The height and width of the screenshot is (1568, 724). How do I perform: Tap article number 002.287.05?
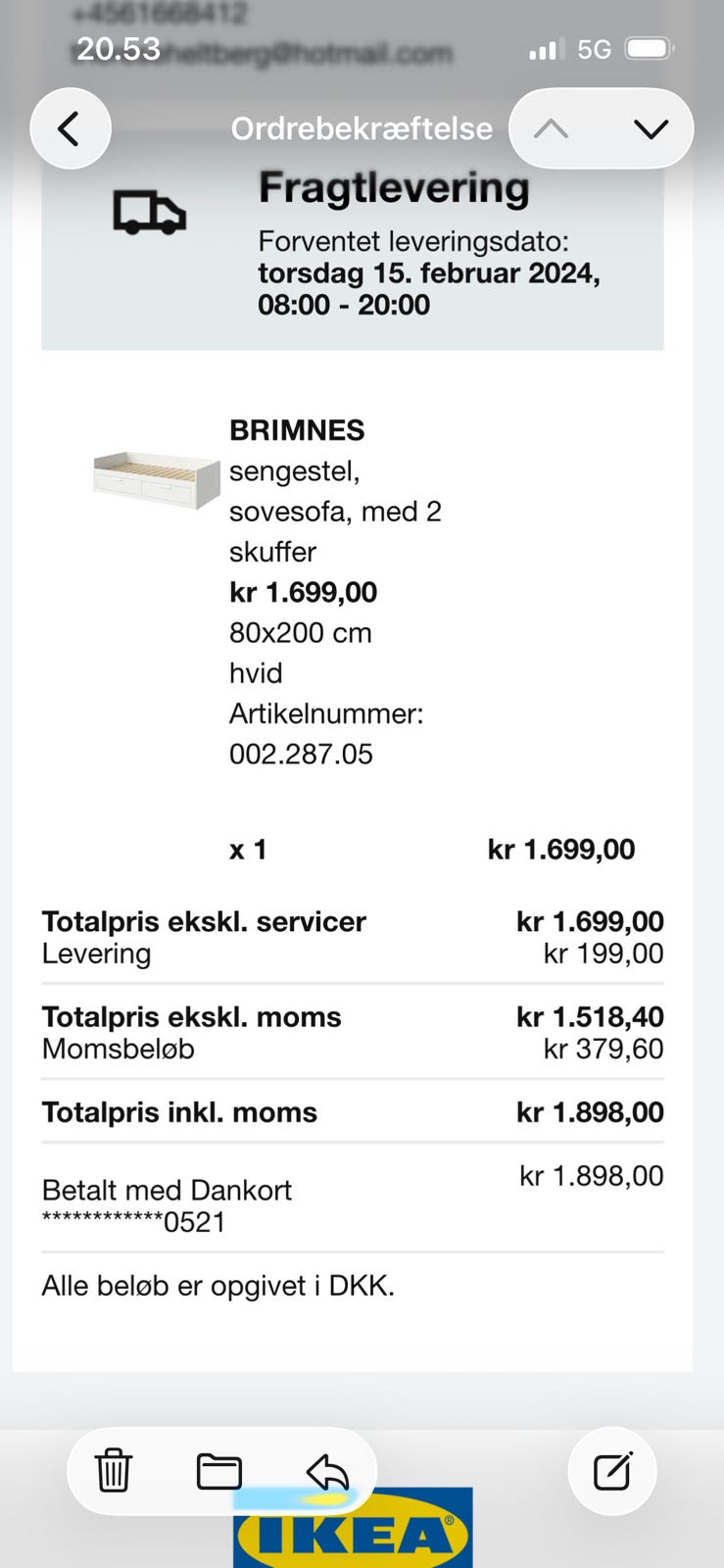pyautogui.click(x=301, y=754)
